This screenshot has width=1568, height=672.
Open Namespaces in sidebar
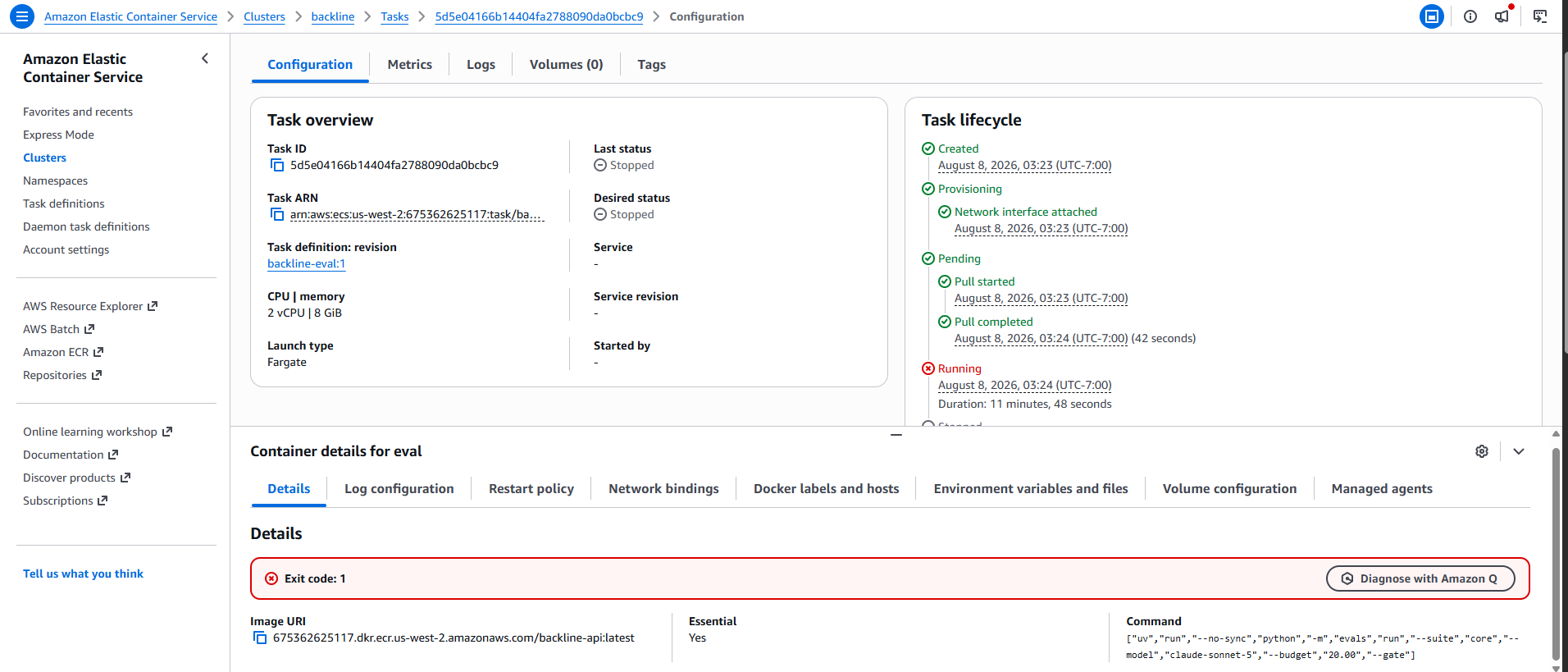[x=55, y=181]
